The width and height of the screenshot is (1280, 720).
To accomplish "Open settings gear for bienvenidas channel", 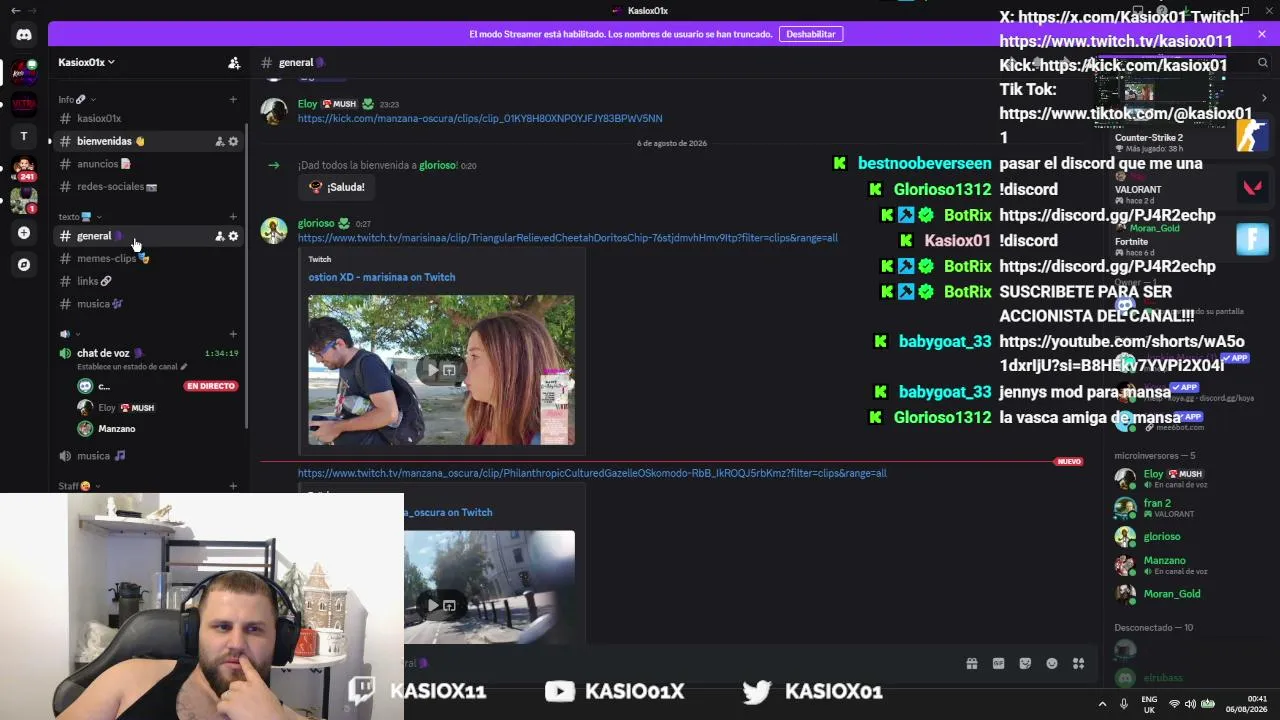I will pos(233,141).
